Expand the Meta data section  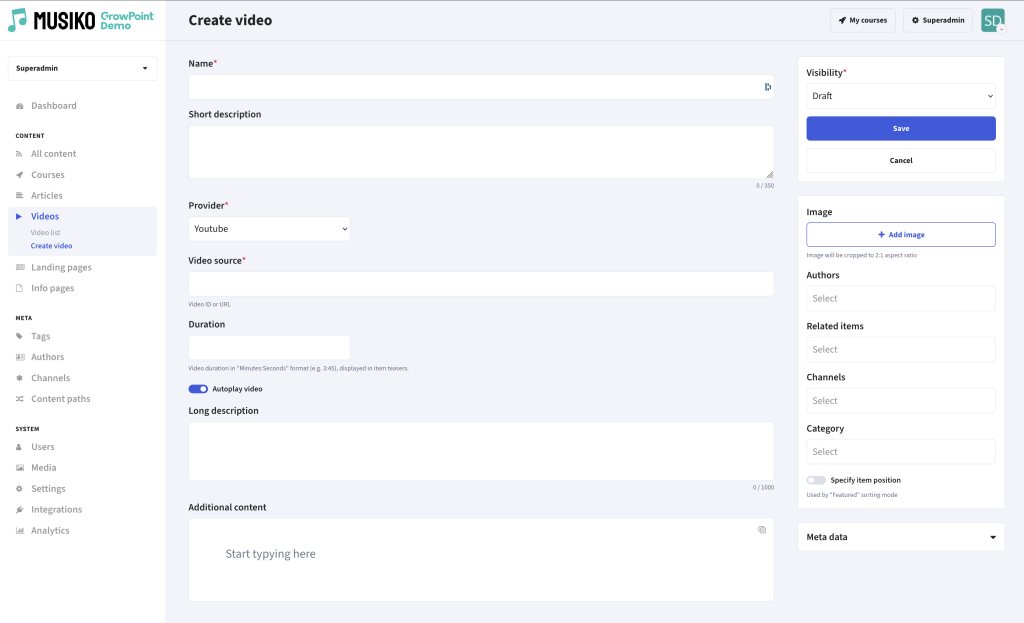tap(901, 537)
